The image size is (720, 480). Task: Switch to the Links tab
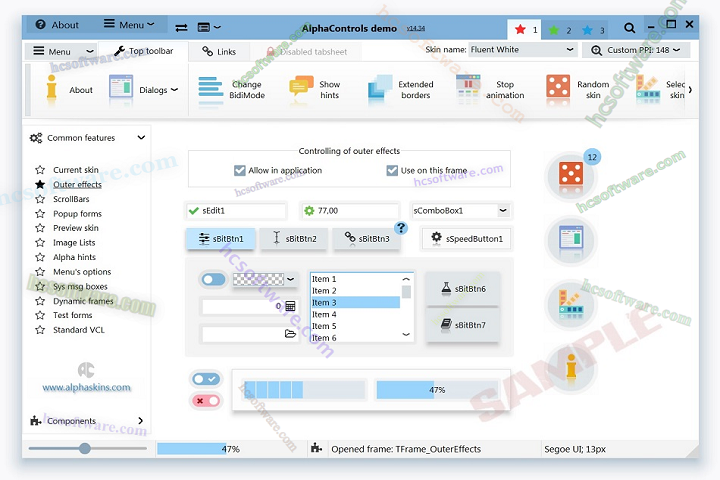click(219, 51)
